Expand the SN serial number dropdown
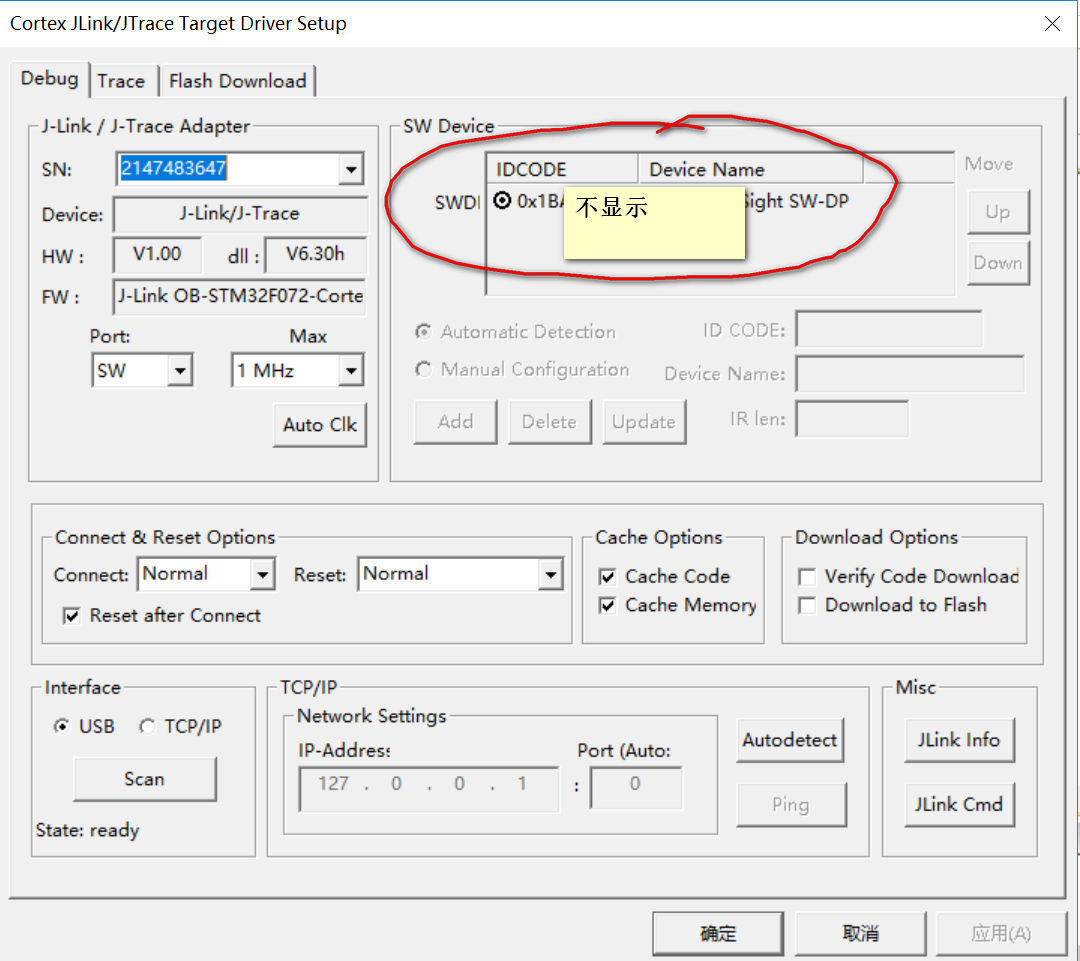This screenshot has height=961, width=1080. (x=351, y=169)
